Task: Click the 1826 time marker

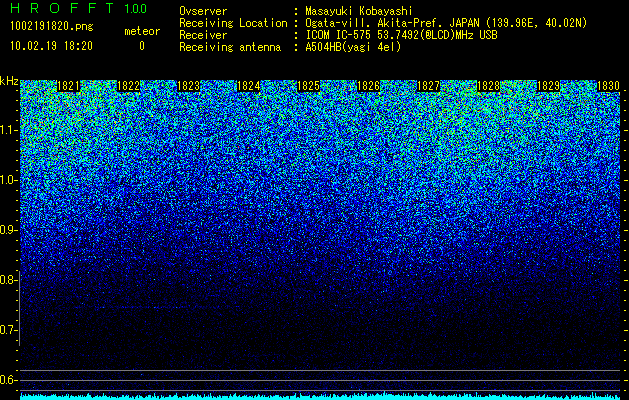Action: click(x=369, y=86)
